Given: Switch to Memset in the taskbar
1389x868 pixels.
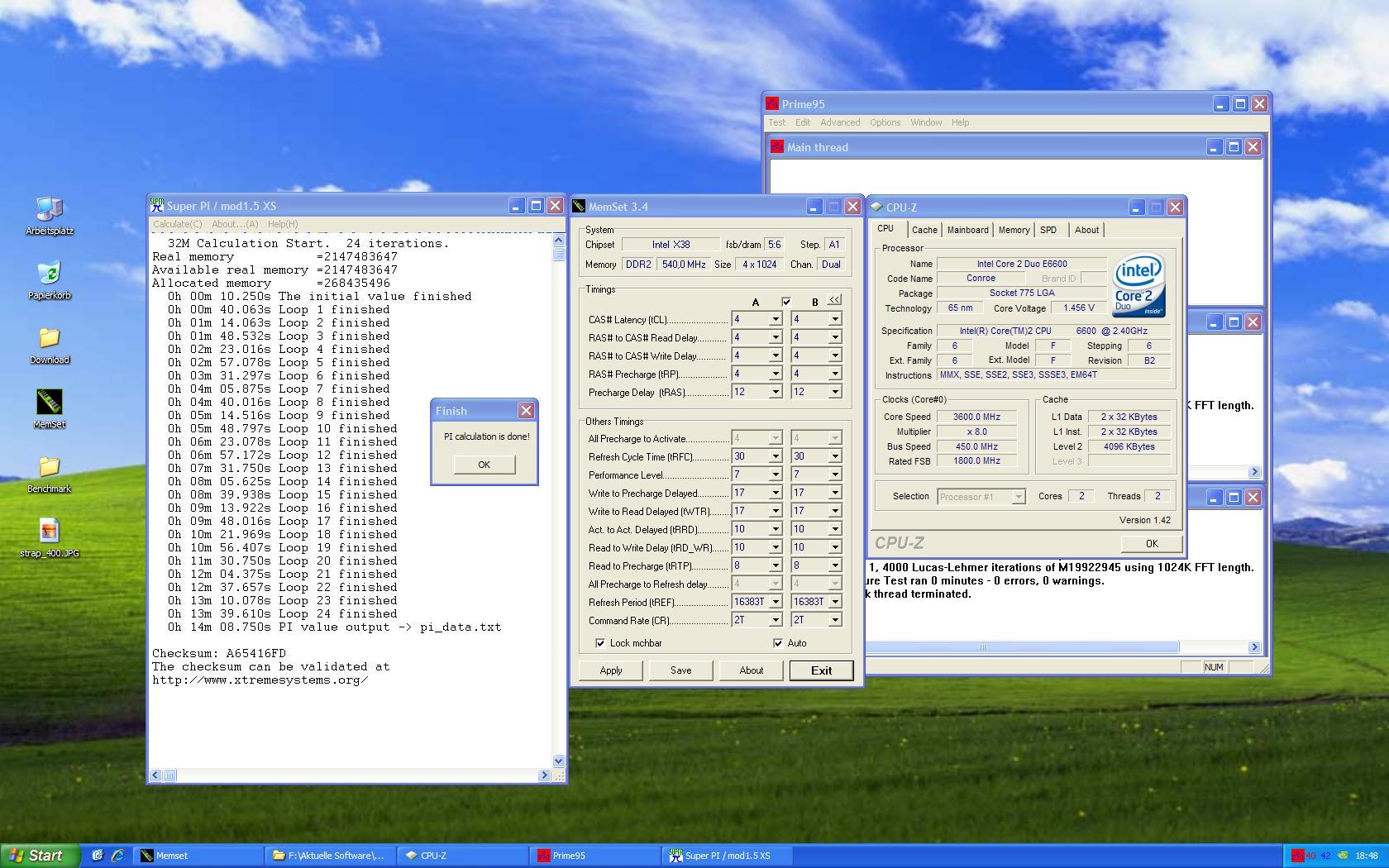Looking at the screenshot, I should point(198,856).
